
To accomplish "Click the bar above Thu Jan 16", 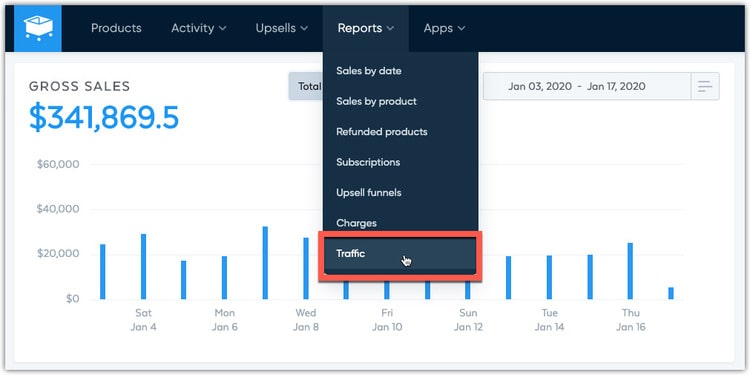I will (630, 271).
